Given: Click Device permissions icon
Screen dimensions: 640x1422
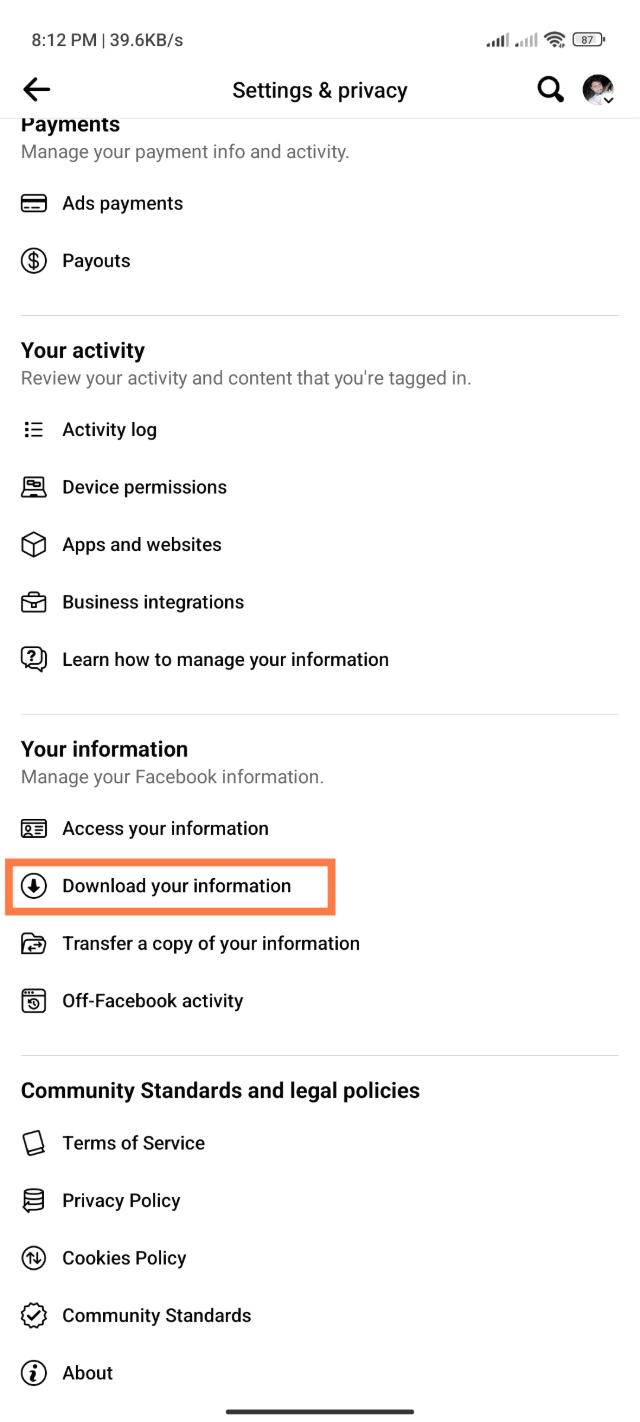Looking at the screenshot, I should tap(34, 487).
